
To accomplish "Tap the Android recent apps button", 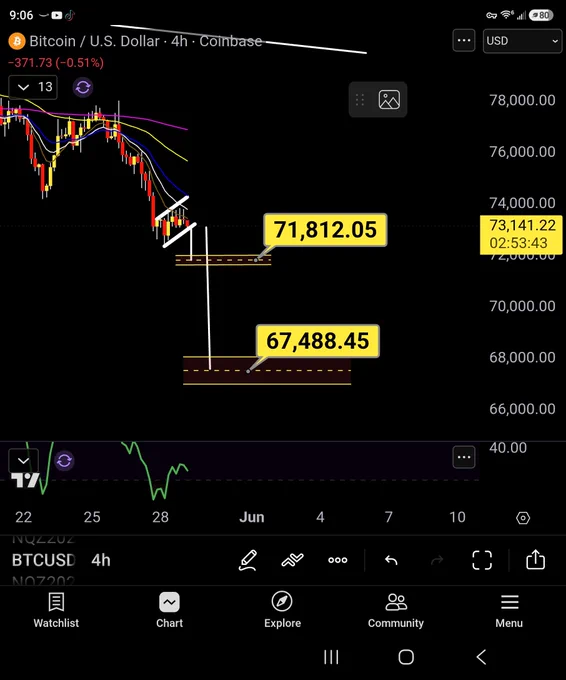I will pos(331,657).
